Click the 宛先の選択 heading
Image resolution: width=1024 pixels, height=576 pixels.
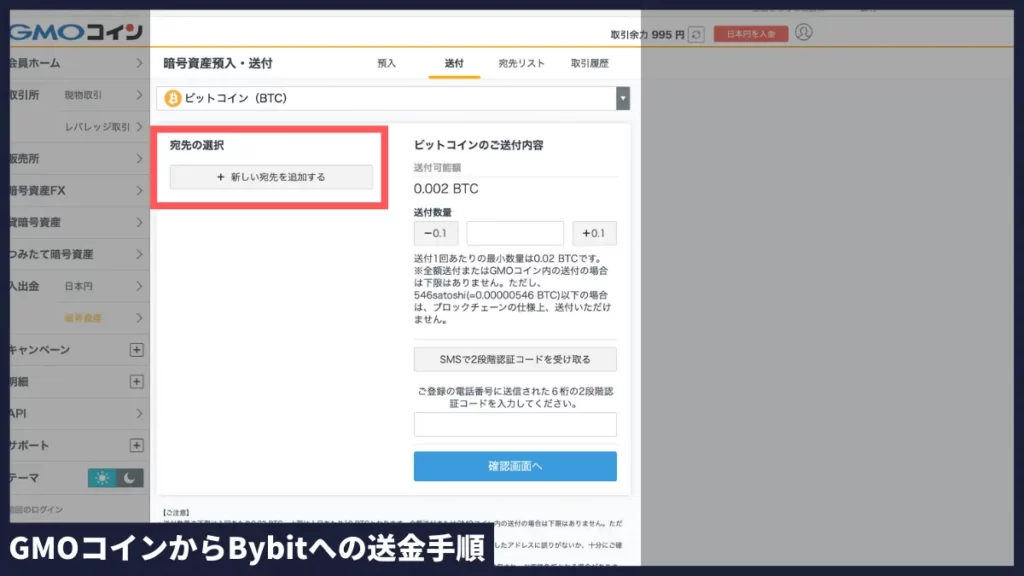tap(197, 145)
